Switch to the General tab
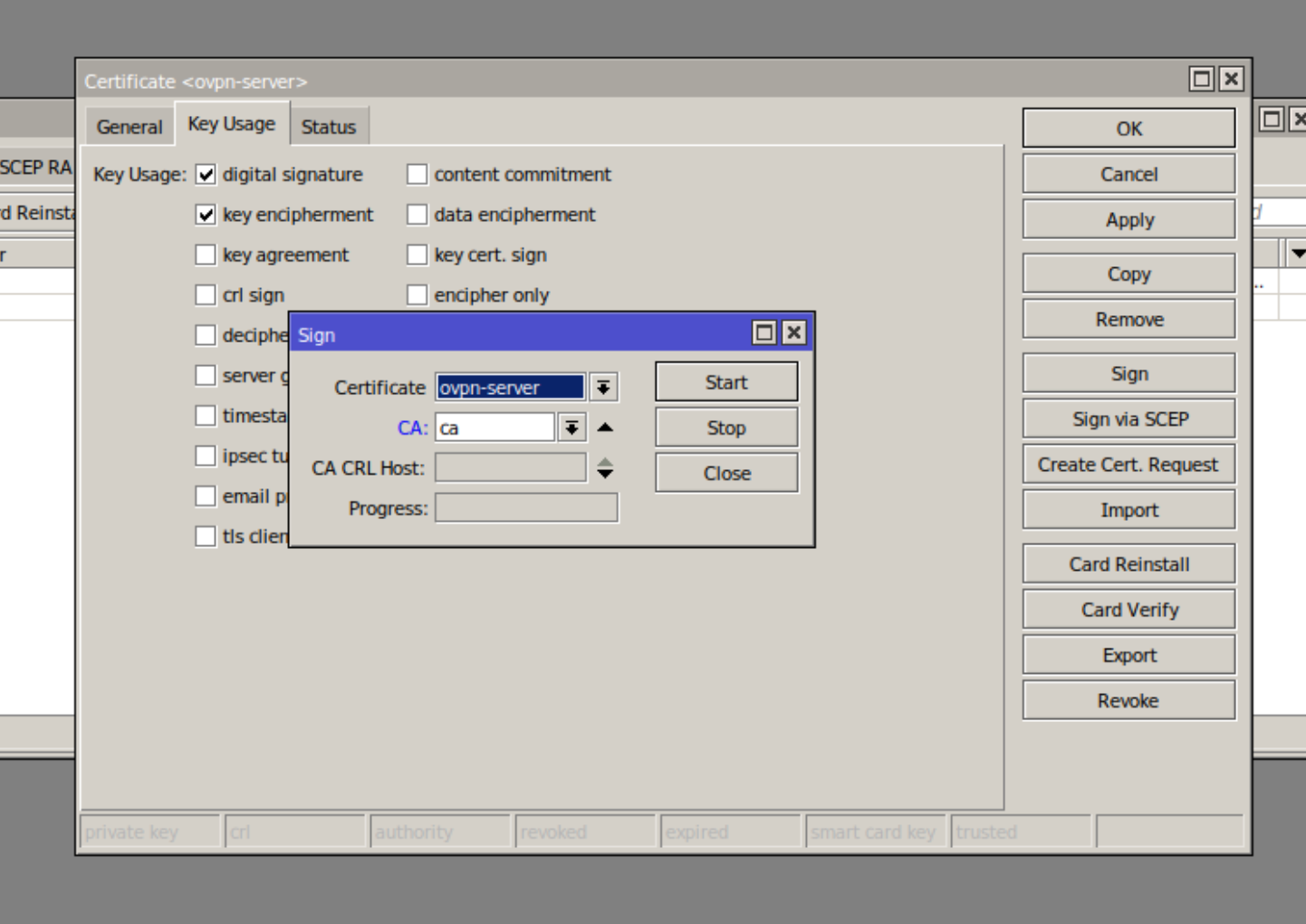This screenshot has height=924, width=1306. click(x=130, y=126)
